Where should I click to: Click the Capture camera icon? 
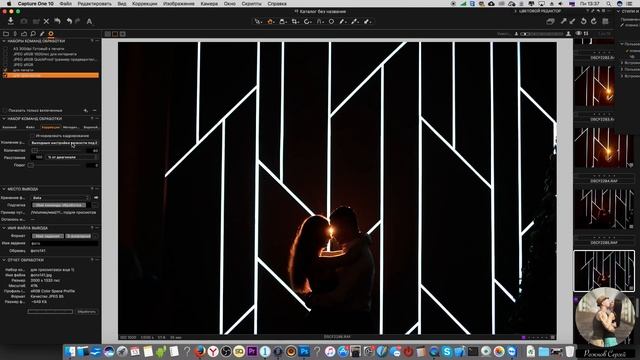24,21
